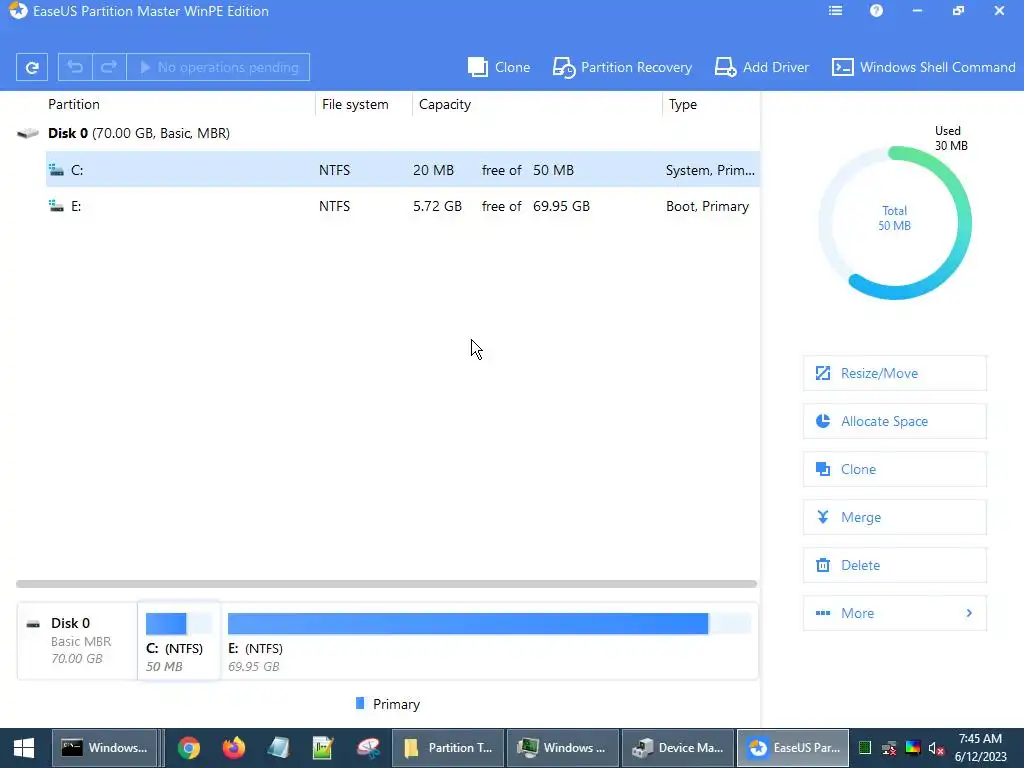Switch to the command prompt Windows taskbar item
The height and width of the screenshot is (768, 1024).
click(104, 748)
